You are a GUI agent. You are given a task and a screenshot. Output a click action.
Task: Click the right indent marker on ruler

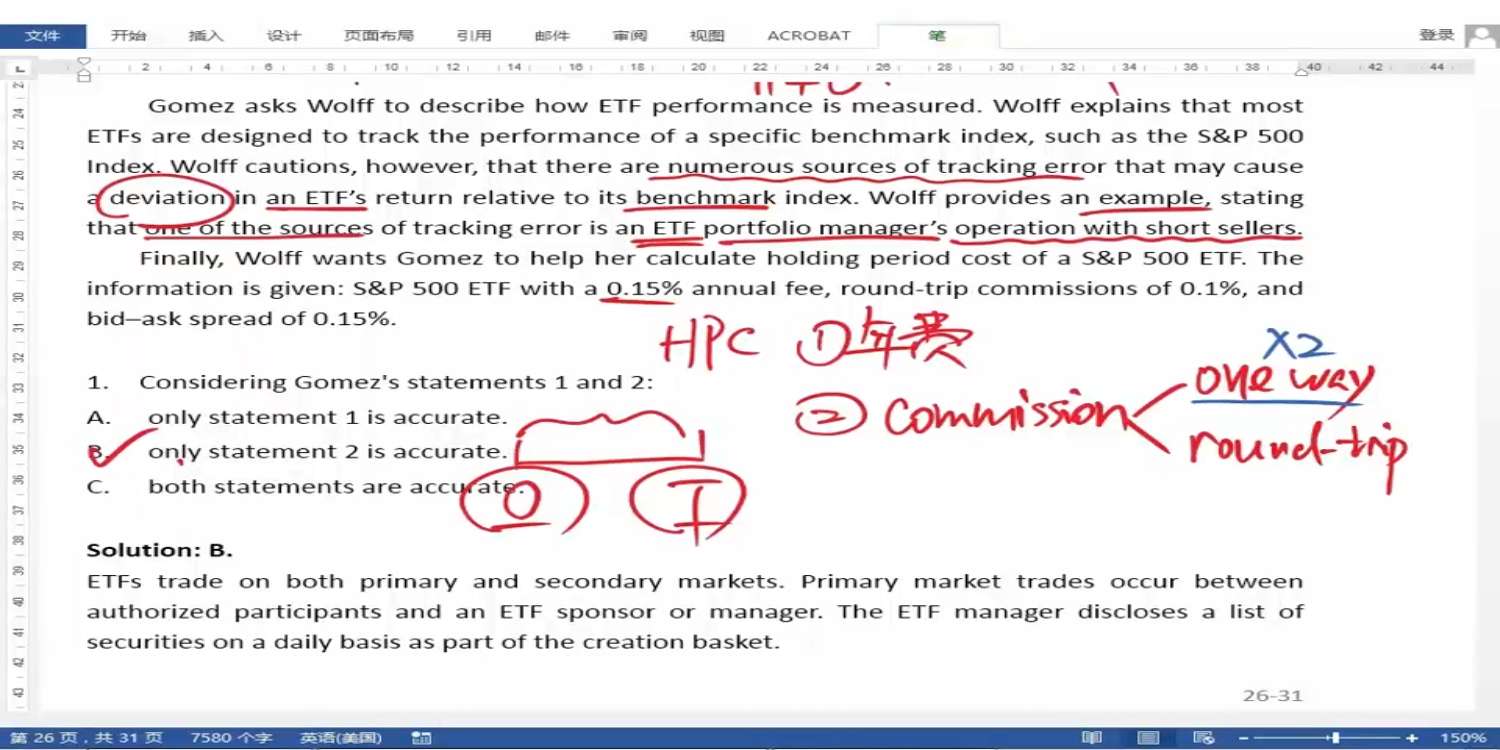pos(1302,71)
